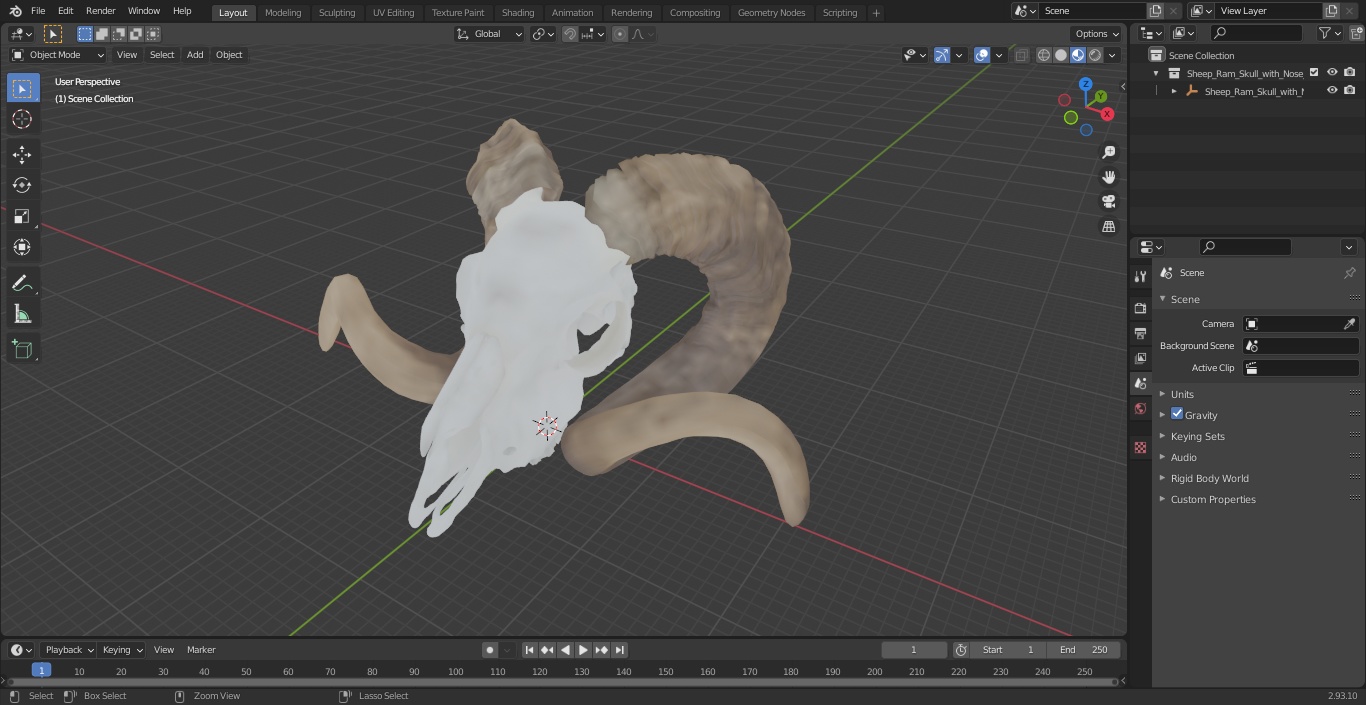Open the Object Mode dropdown
1366x705 pixels.
pyautogui.click(x=58, y=55)
